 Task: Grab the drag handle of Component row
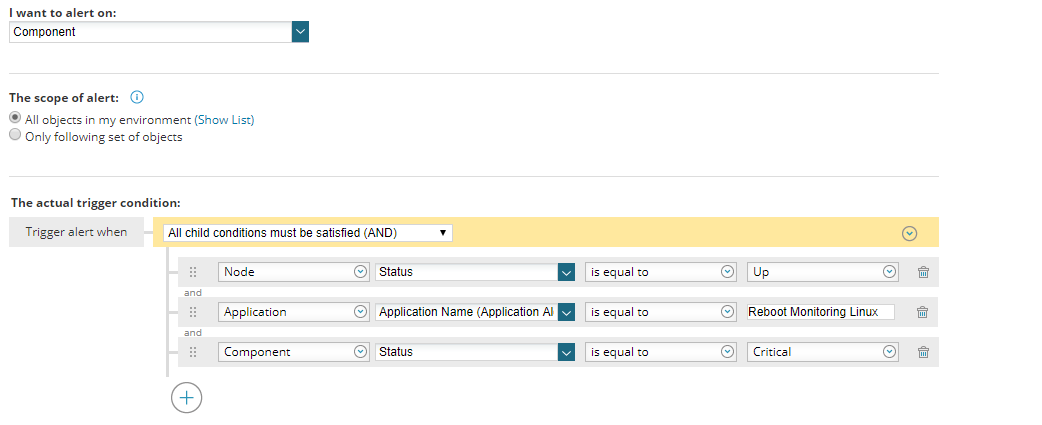[193, 352]
